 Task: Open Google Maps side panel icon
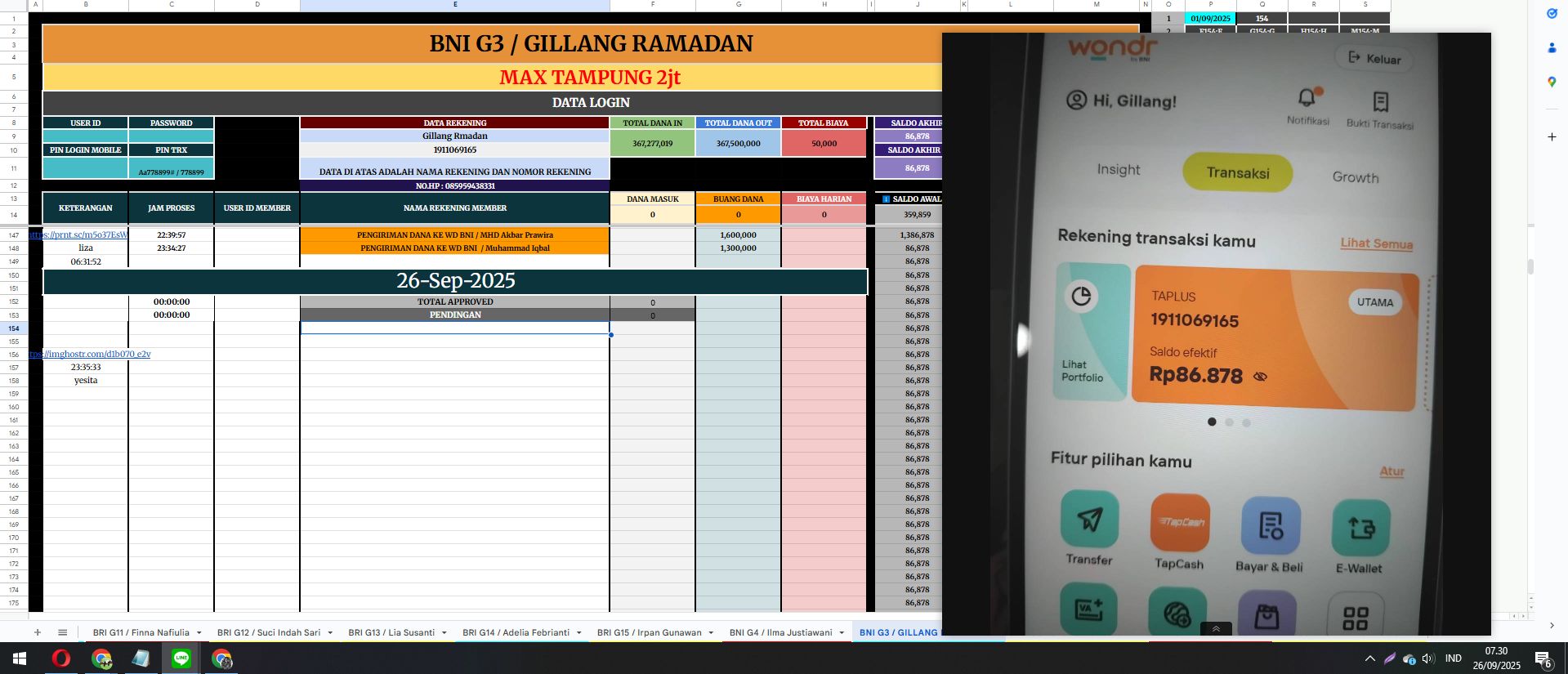1552,83
